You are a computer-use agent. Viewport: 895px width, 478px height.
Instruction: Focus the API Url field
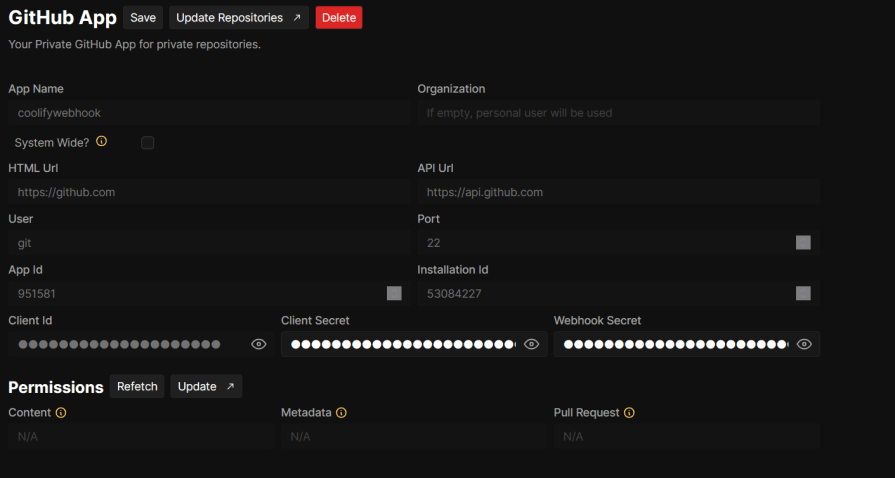coord(619,192)
